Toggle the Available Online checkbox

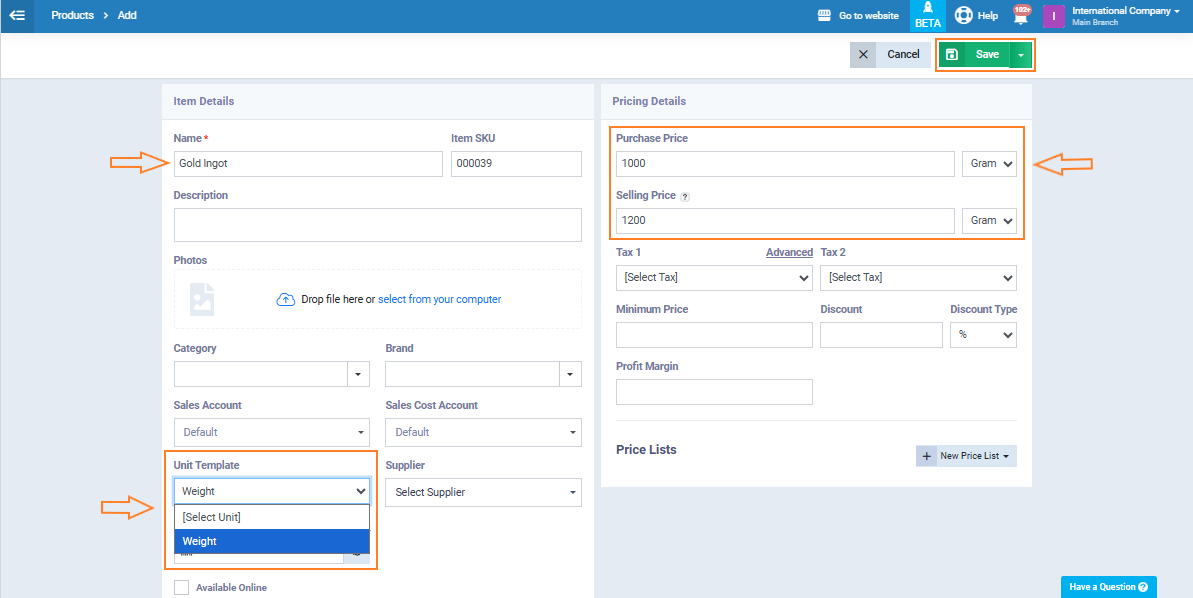coord(181,588)
